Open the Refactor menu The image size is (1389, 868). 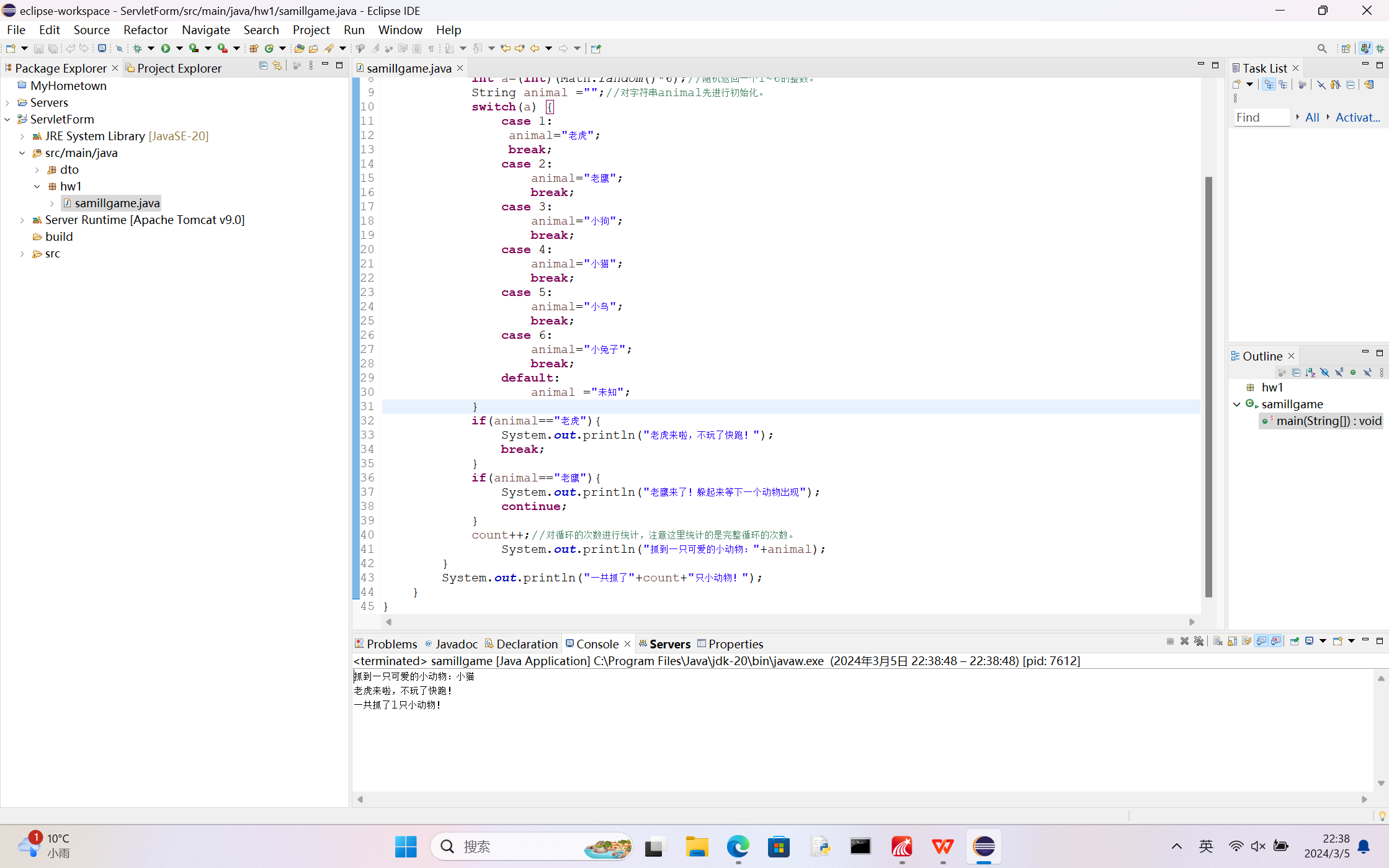(x=145, y=30)
